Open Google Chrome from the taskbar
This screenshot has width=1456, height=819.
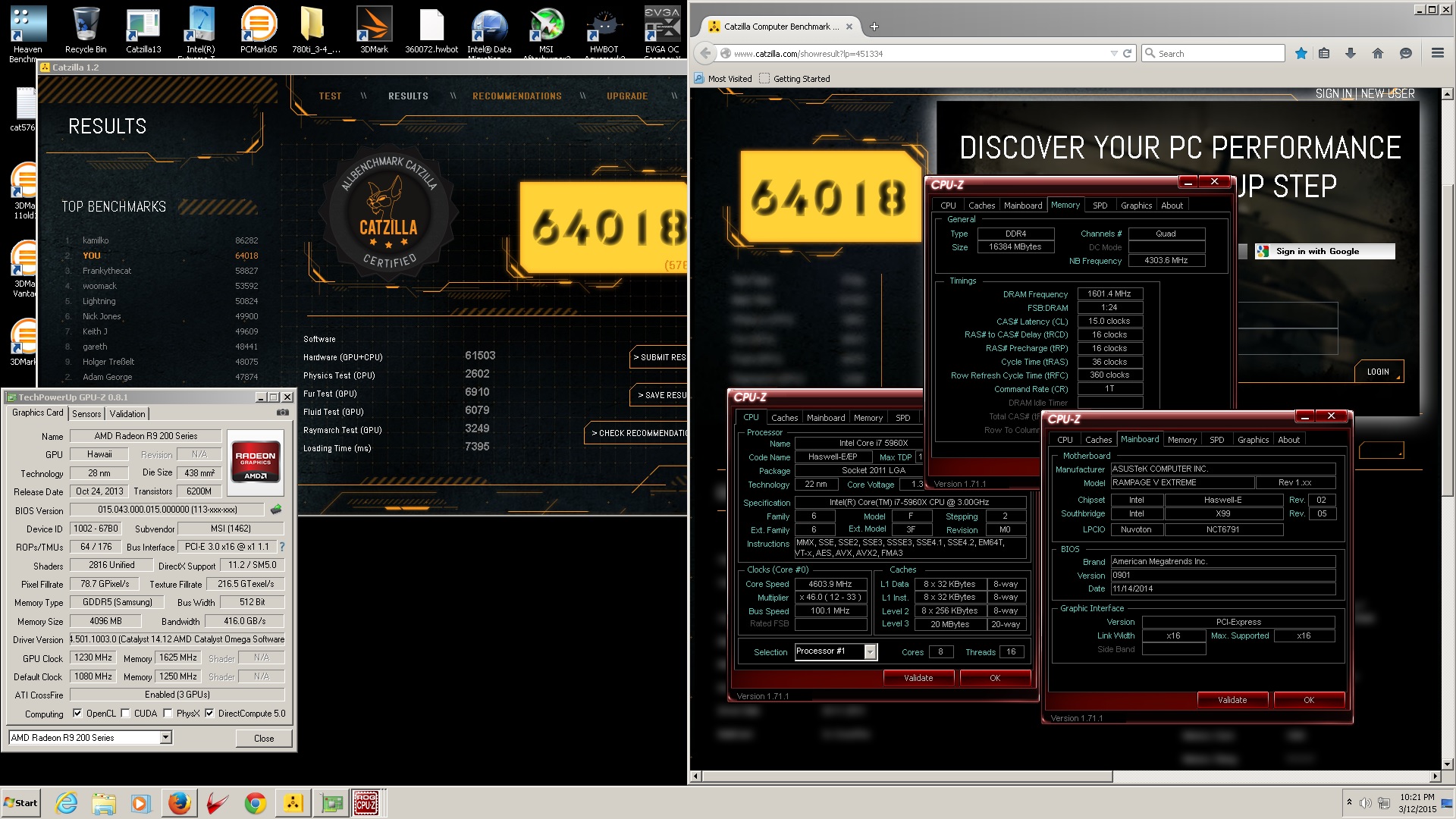[256, 803]
